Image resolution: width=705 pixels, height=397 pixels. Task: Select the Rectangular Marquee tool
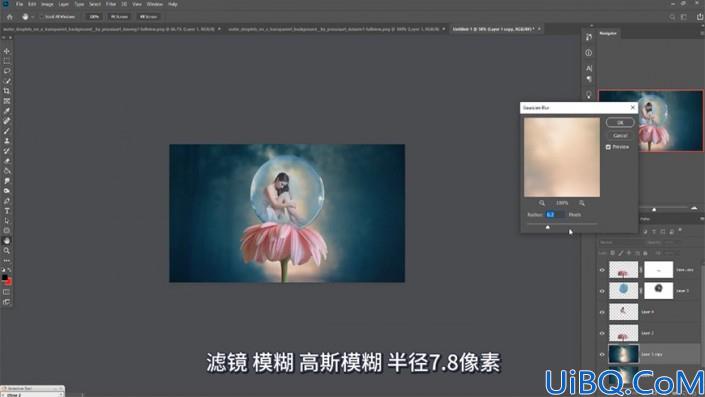7,61
